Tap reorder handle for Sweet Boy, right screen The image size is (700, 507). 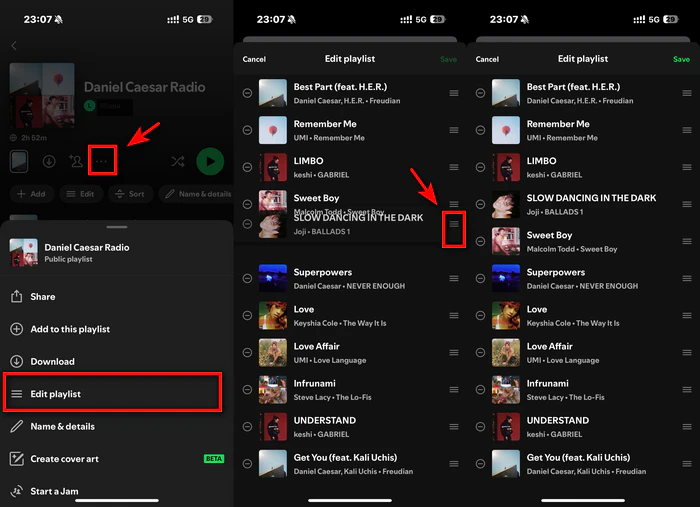pos(687,241)
